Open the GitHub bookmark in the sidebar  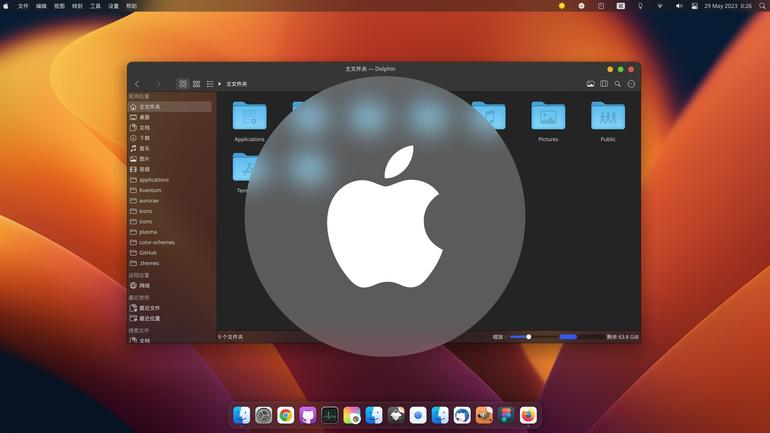(x=170, y=253)
